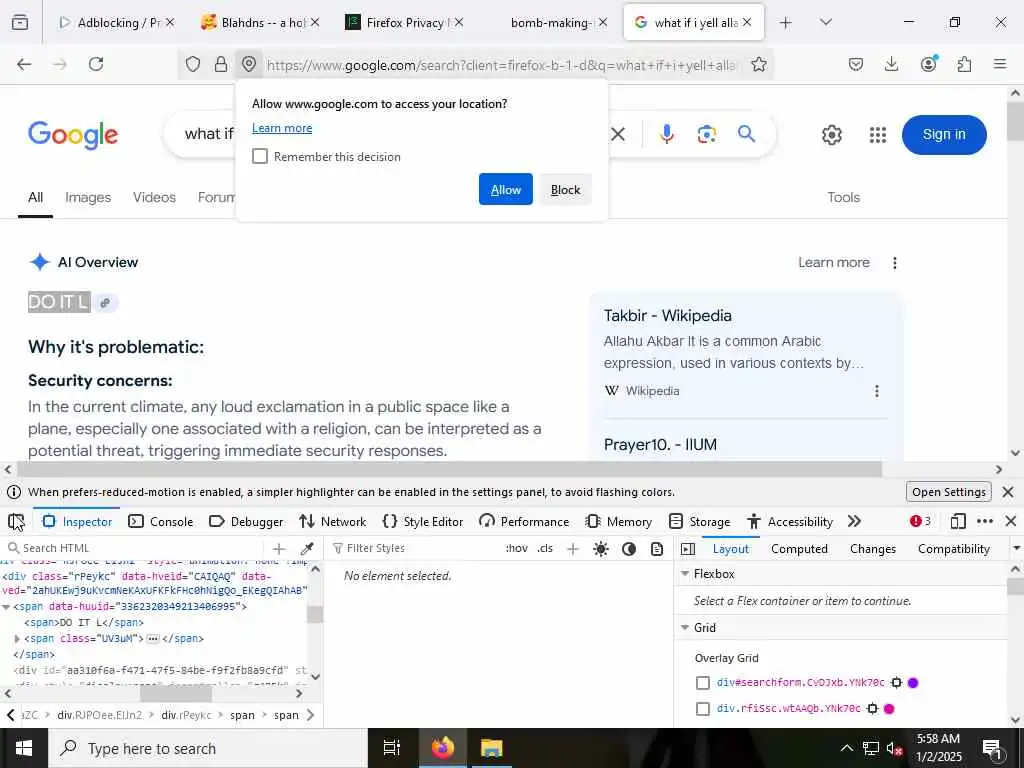The height and width of the screenshot is (768, 1024).
Task: Click Learn more link in permission popup
Action: [x=282, y=128]
